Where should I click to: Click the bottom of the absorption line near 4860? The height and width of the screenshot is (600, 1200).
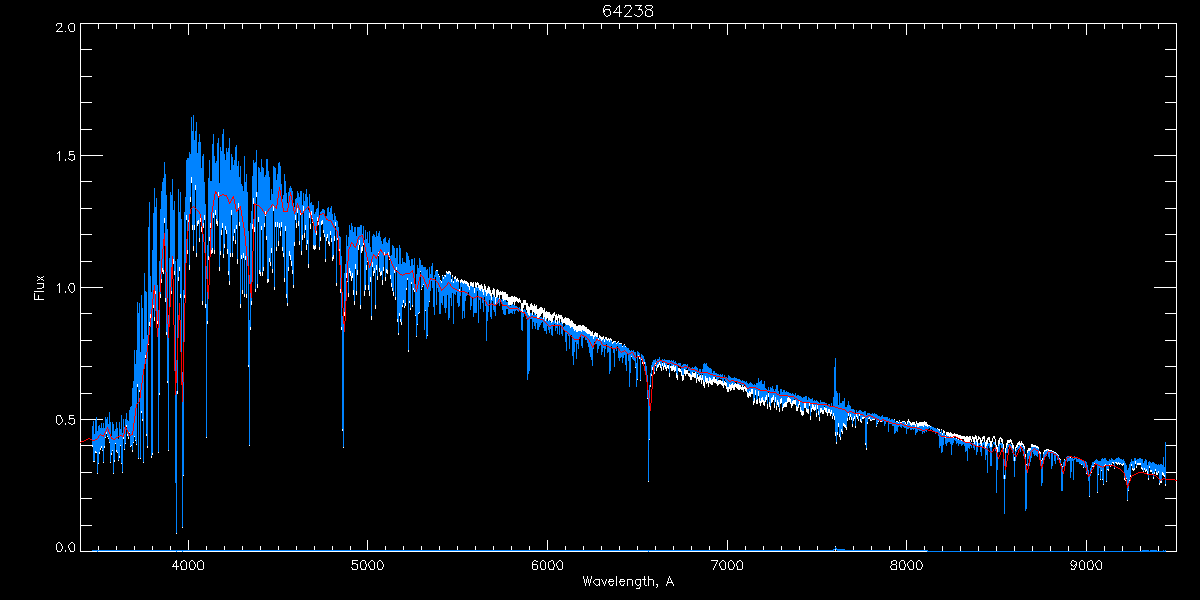coord(343,445)
